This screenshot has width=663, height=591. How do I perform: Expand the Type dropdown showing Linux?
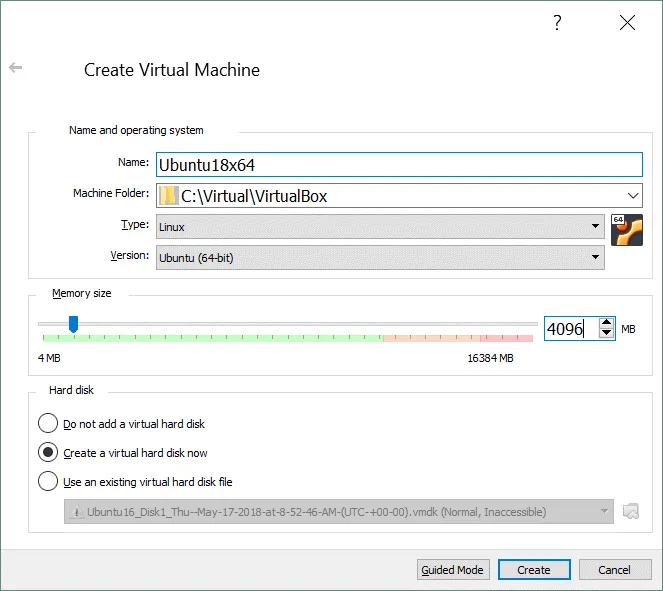(596, 227)
